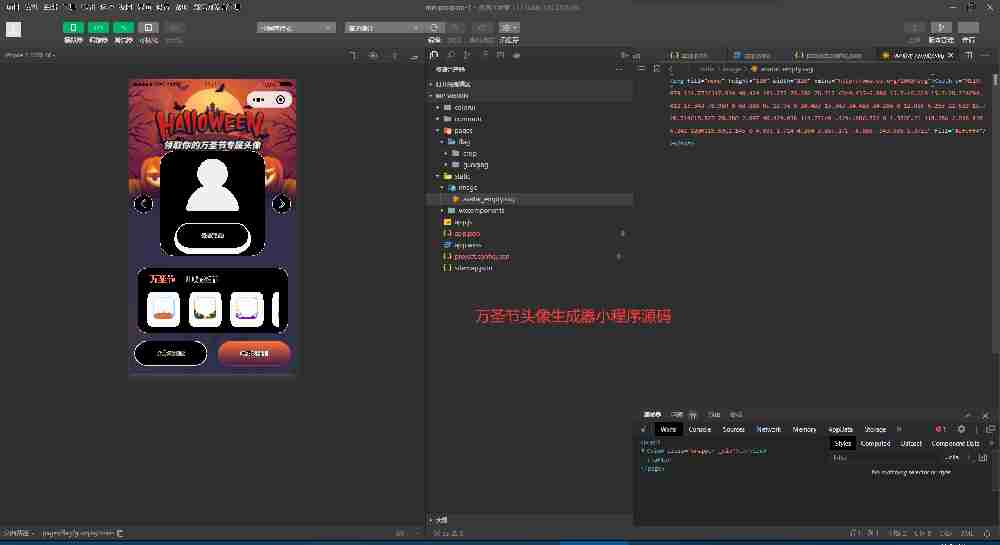Viewport: 1000px width, 545px height.
Task: Select the Styles subtab
Action: point(842,443)
